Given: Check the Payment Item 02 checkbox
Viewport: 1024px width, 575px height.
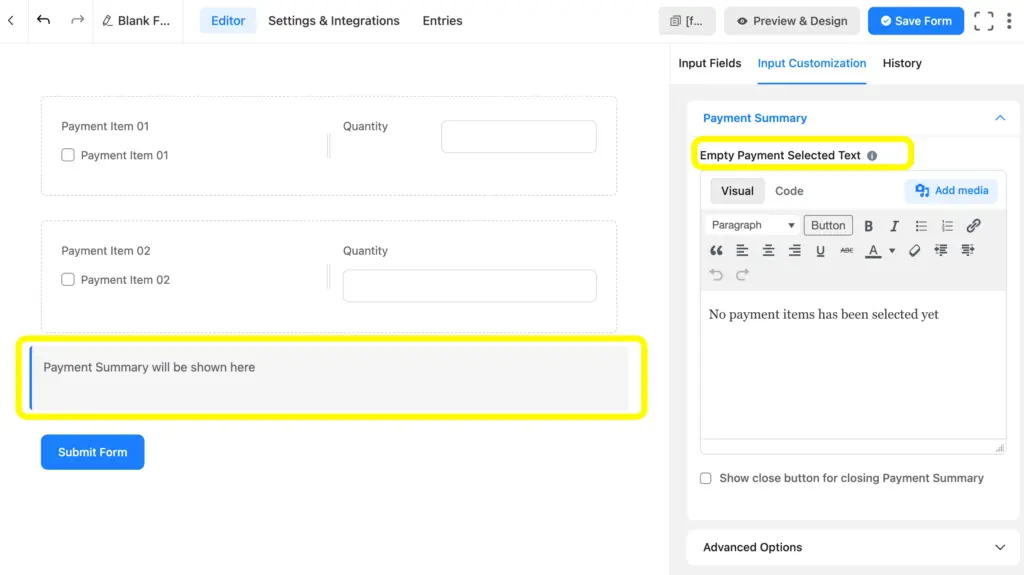Looking at the screenshot, I should 68,280.
